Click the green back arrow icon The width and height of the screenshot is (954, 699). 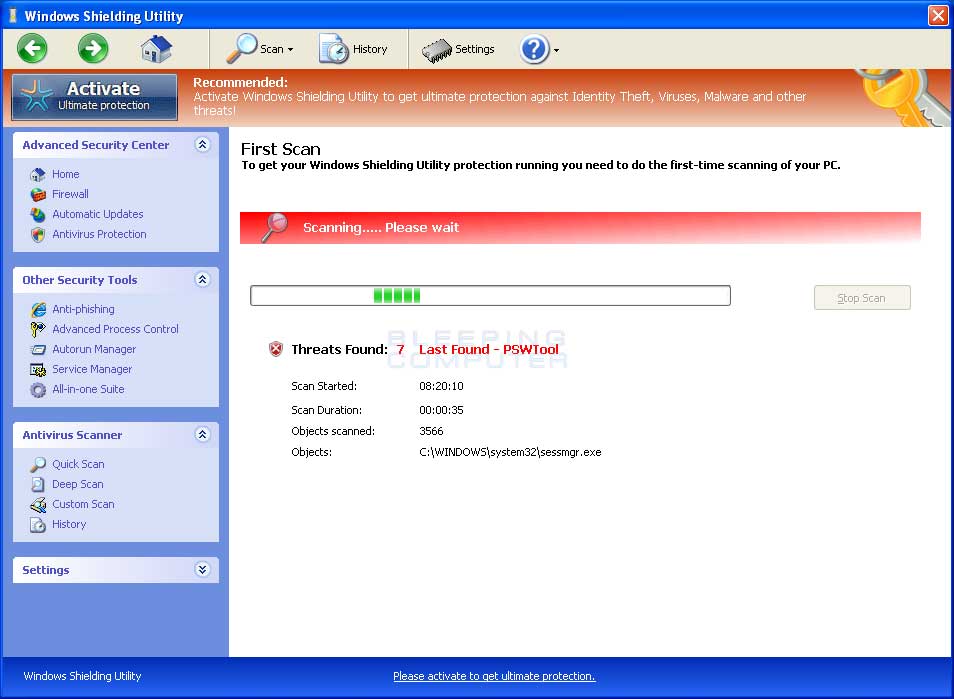click(x=32, y=48)
